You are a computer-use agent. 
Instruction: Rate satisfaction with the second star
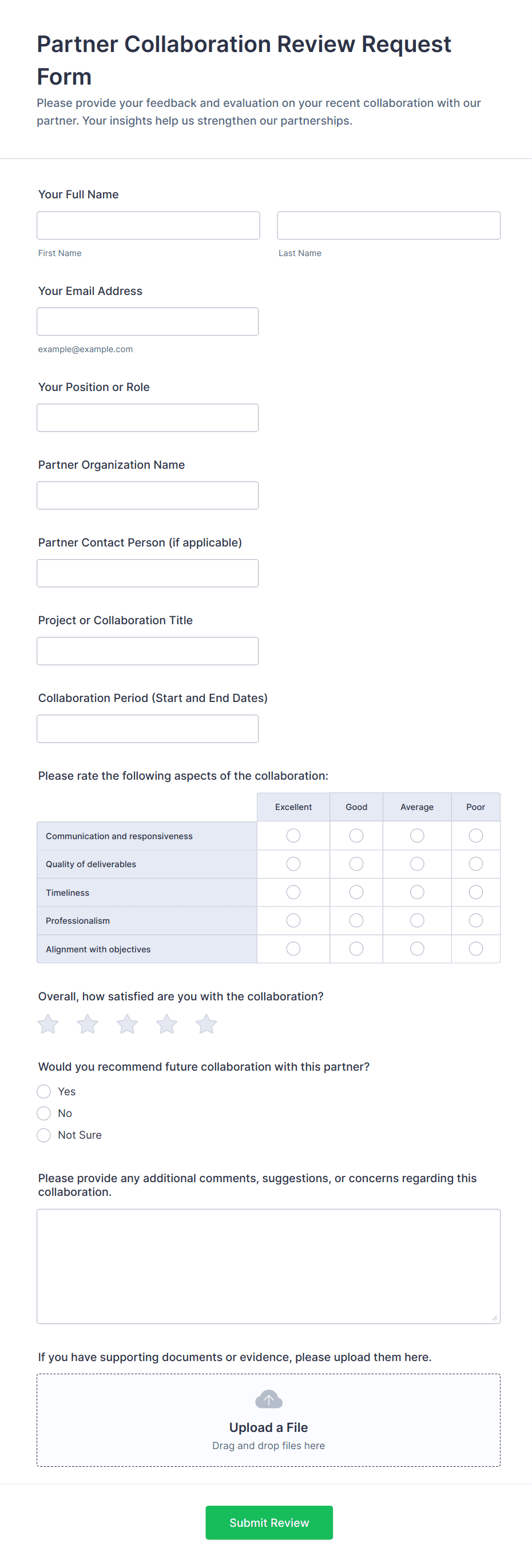(88, 1024)
